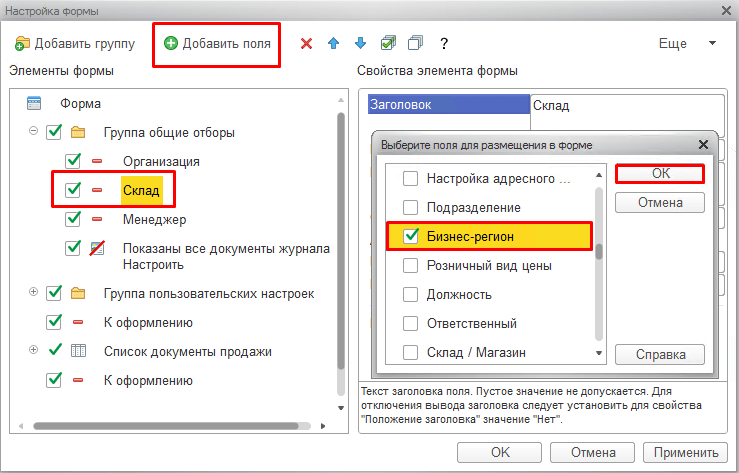Collapse Группа общие отборы tree node

pyautogui.click(x=33, y=131)
